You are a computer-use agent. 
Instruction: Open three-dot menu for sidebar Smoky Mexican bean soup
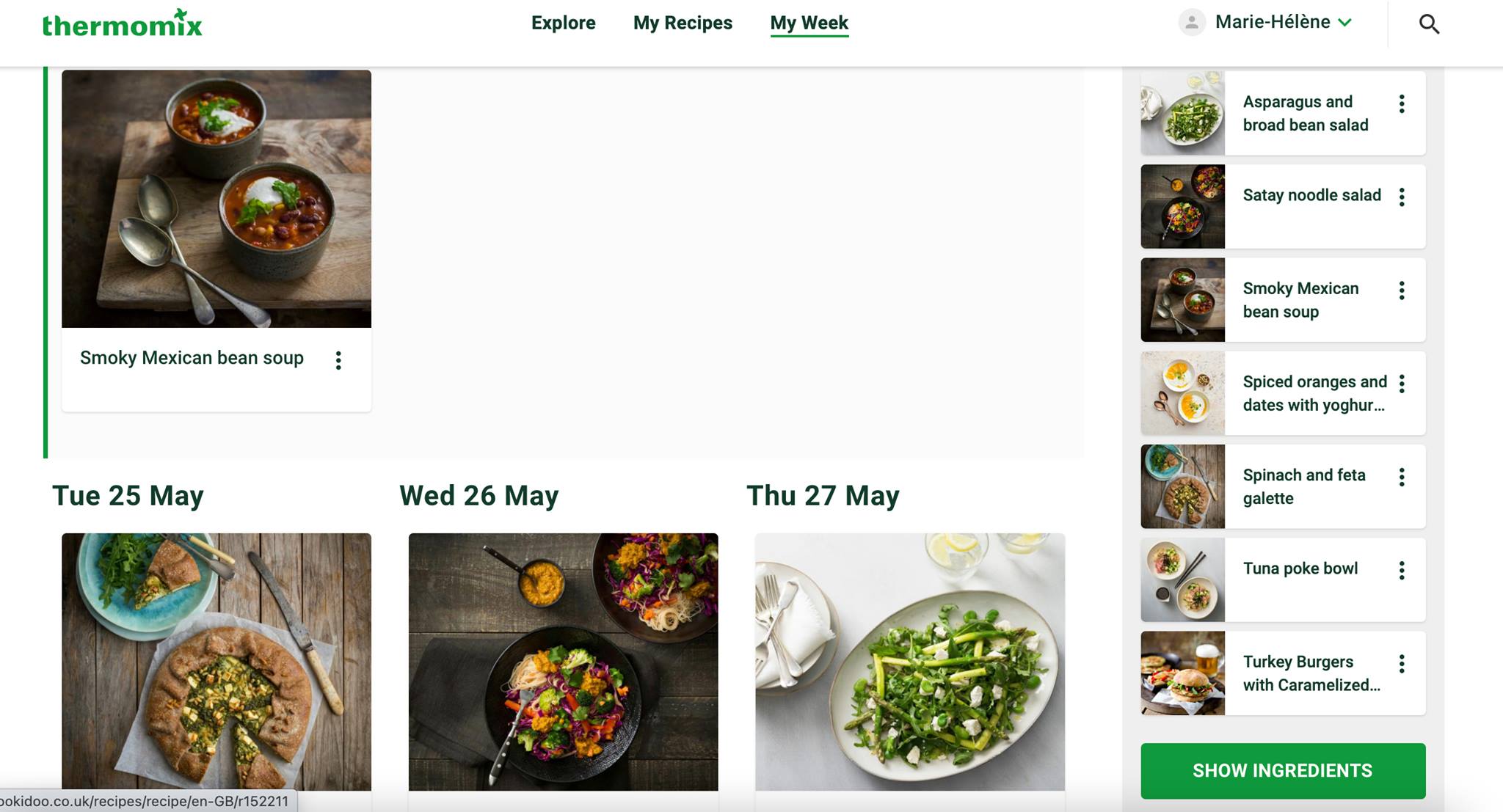[1402, 290]
